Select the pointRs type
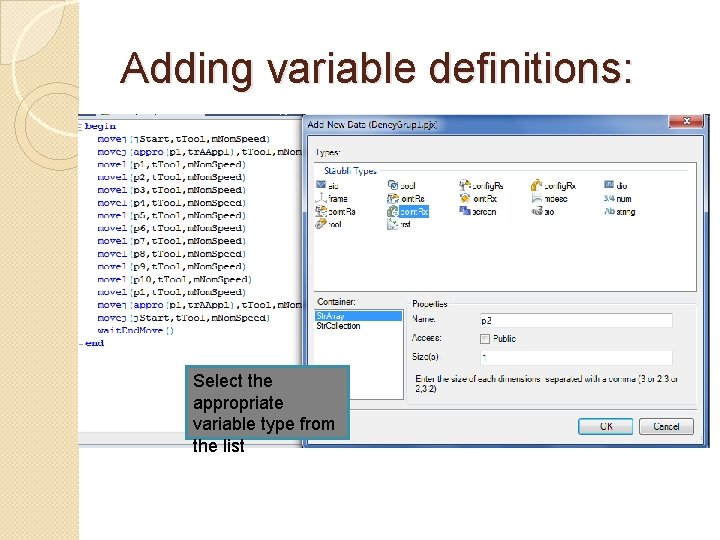 (x=336, y=212)
